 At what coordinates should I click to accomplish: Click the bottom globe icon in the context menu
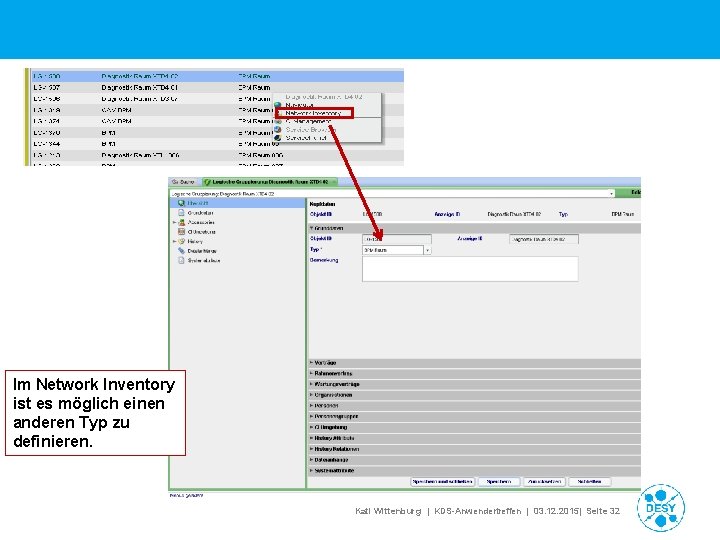[278, 138]
